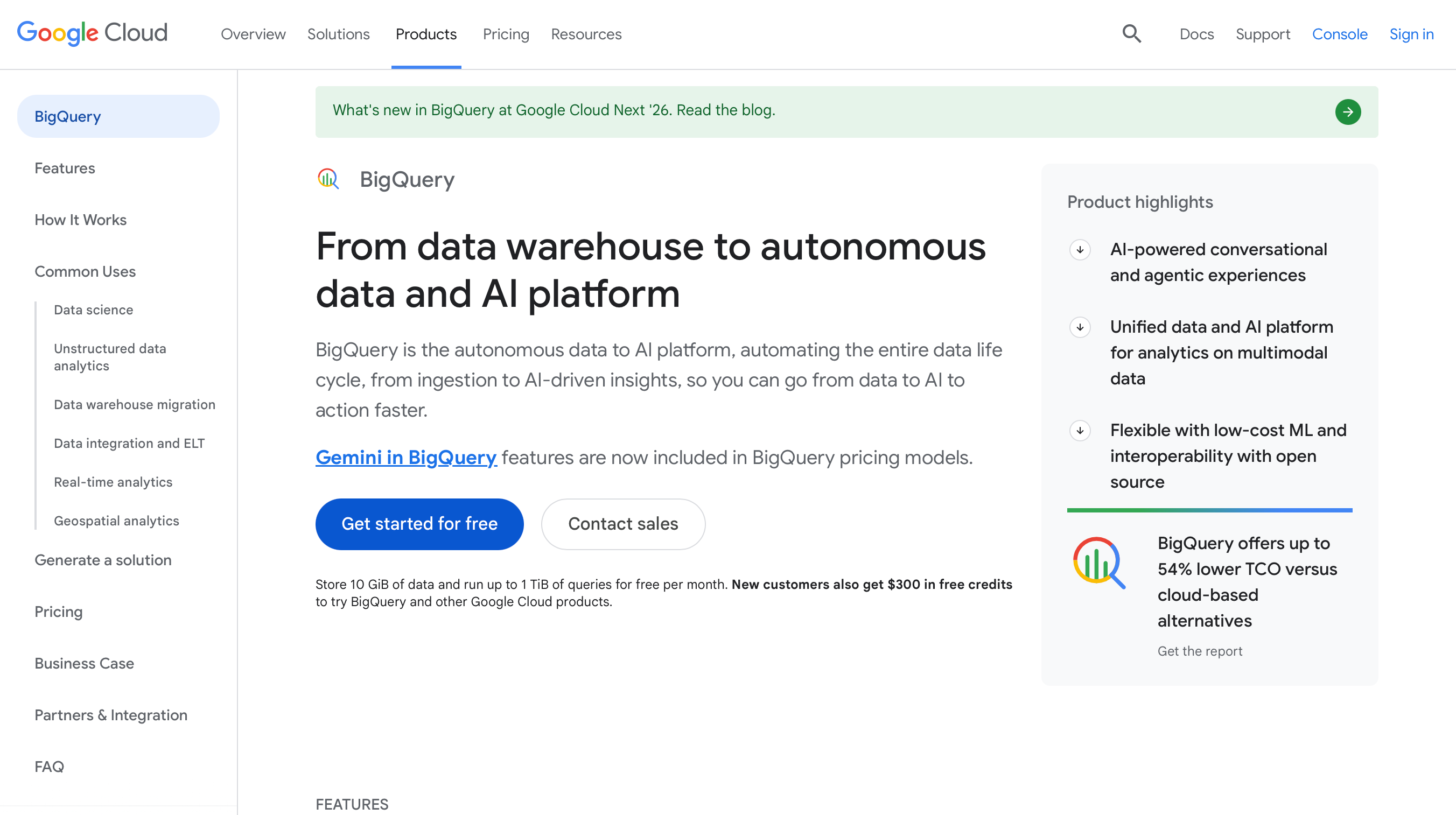
Task: Click the small BigQuery product icon
Action: click(x=328, y=179)
